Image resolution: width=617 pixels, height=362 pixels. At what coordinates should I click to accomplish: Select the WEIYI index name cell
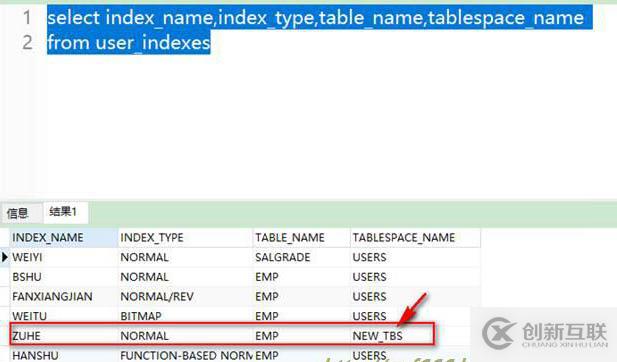[64, 257]
